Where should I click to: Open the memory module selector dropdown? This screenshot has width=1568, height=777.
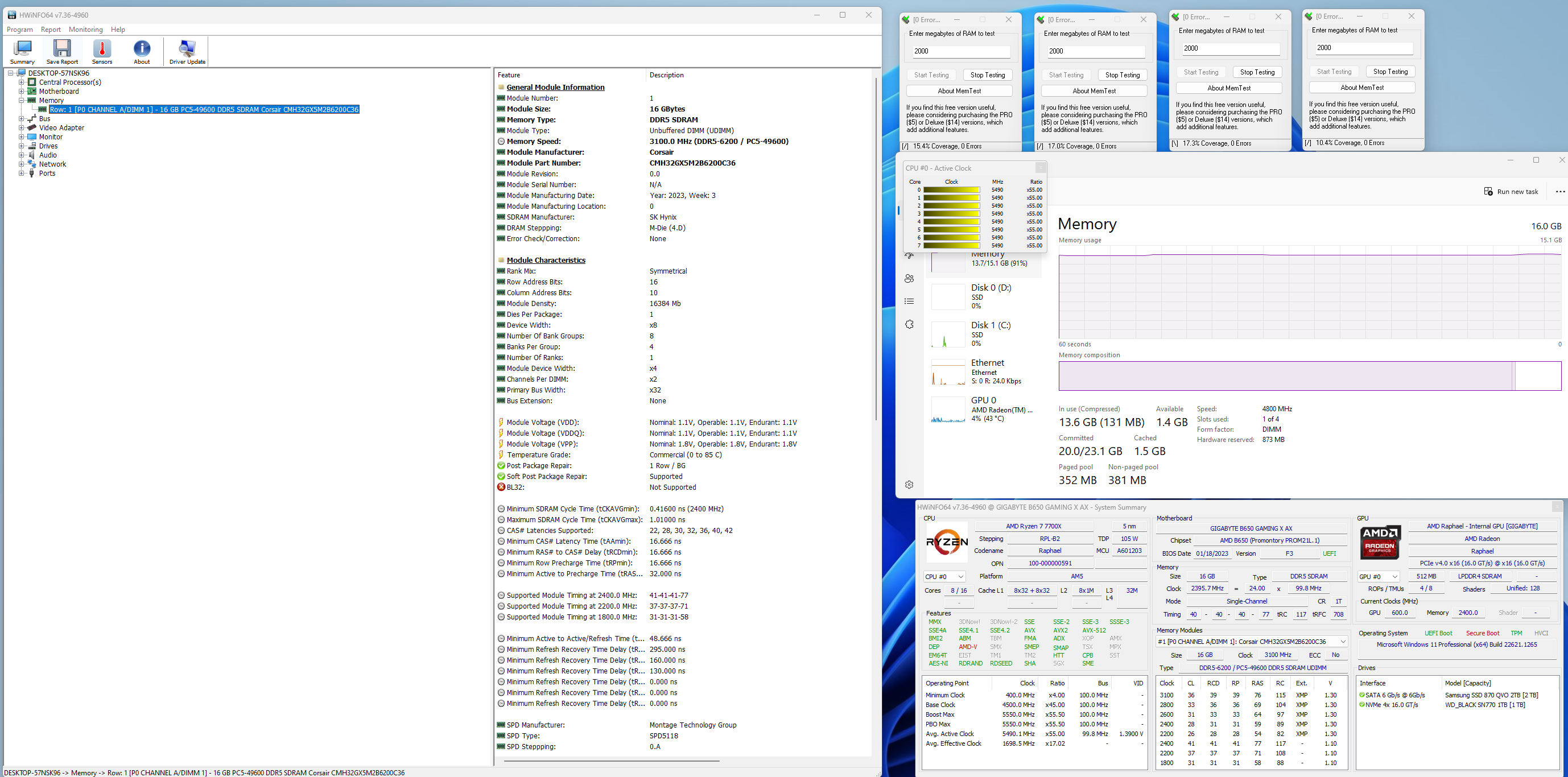pyautogui.click(x=1252, y=641)
